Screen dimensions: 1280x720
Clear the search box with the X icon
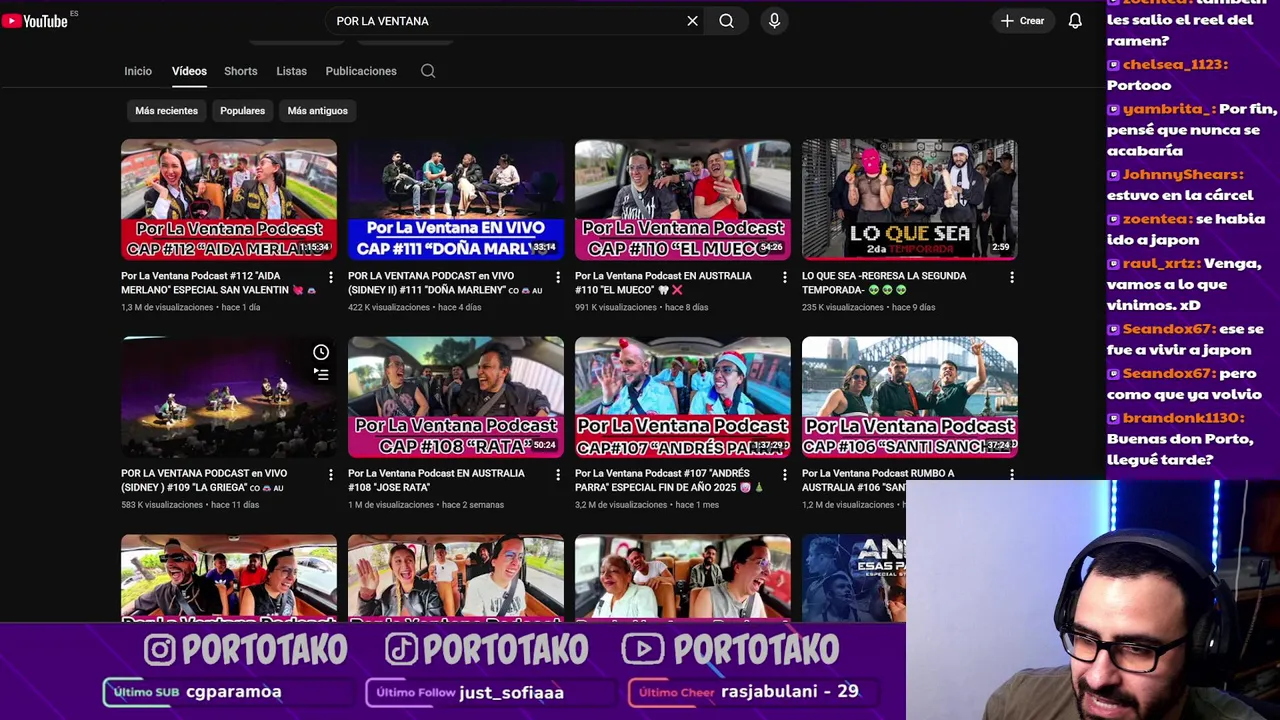click(692, 21)
